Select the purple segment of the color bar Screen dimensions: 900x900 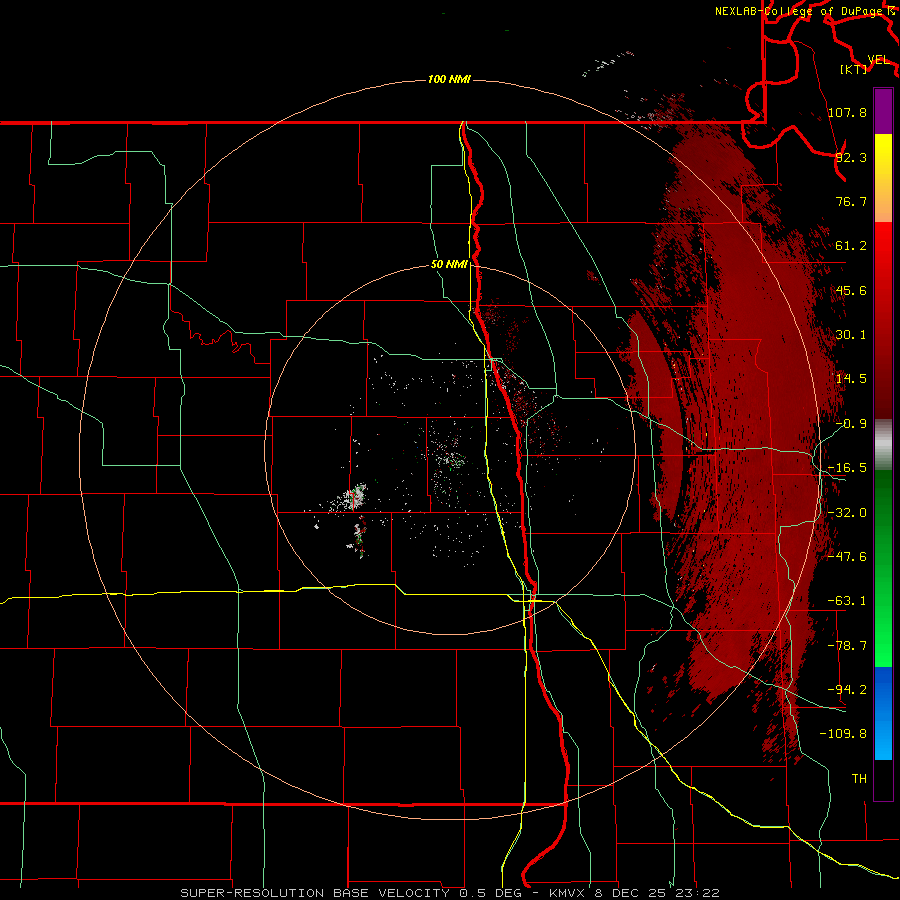click(x=883, y=111)
